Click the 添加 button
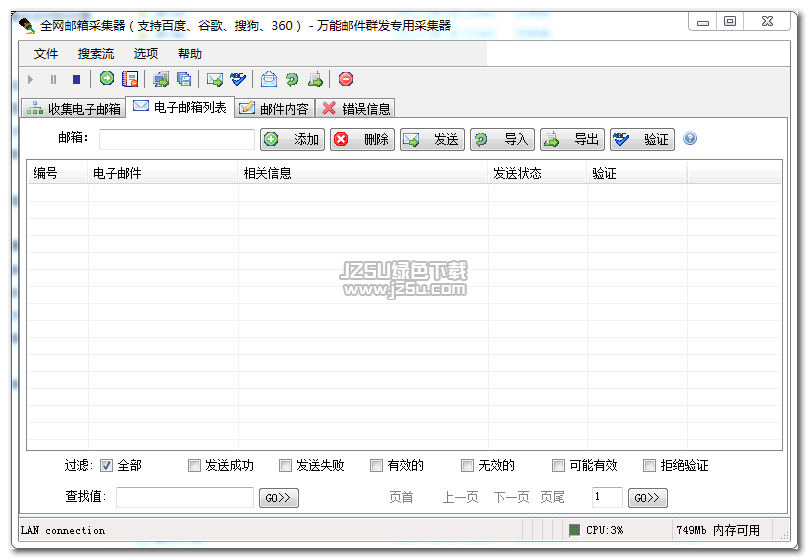The height and width of the screenshot is (560, 809). (293, 139)
